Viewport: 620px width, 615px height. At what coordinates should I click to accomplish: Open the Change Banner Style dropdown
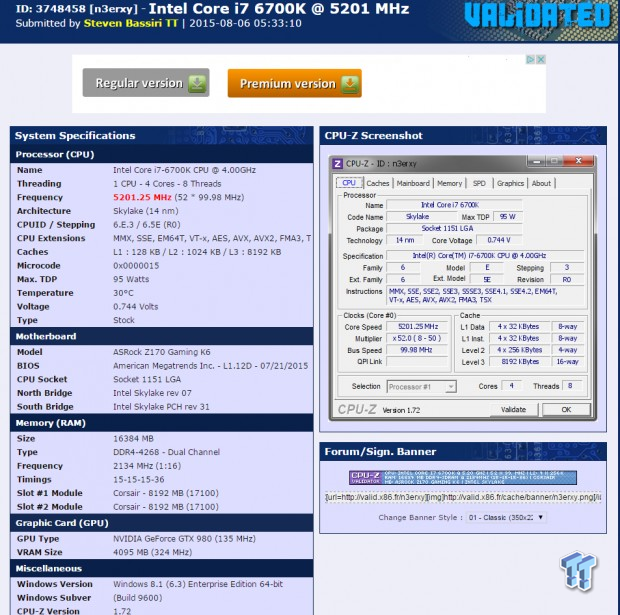(506, 517)
